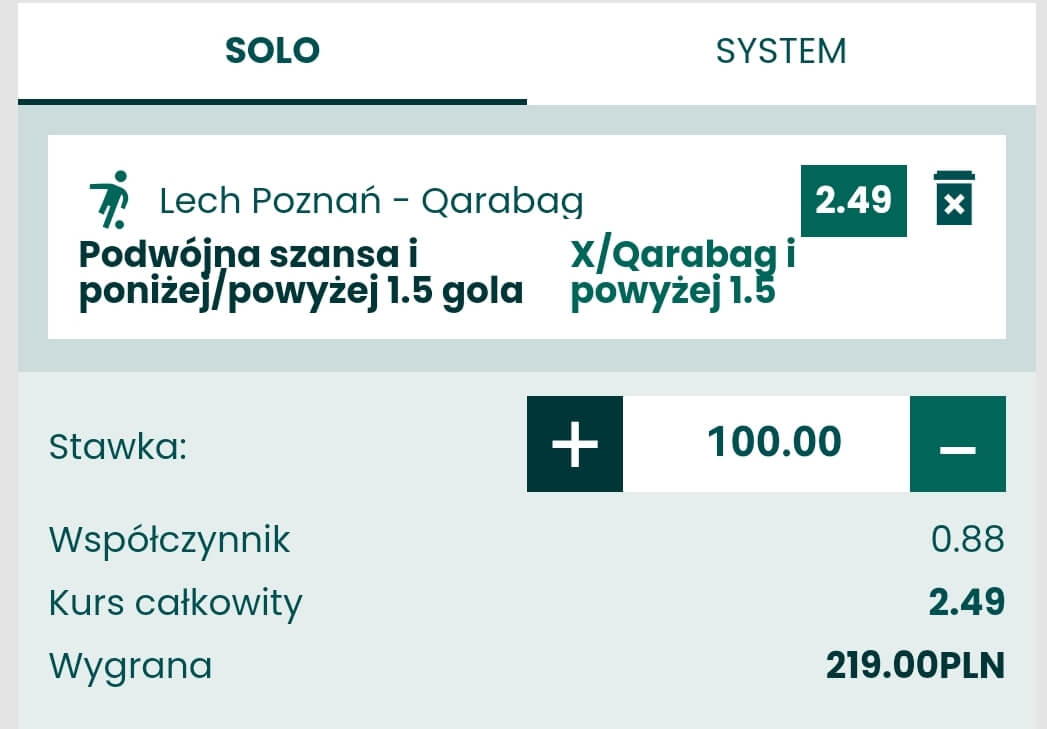This screenshot has width=1047, height=729.
Task: Open the Lech Poznań - Qarabag match
Action: point(371,202)
